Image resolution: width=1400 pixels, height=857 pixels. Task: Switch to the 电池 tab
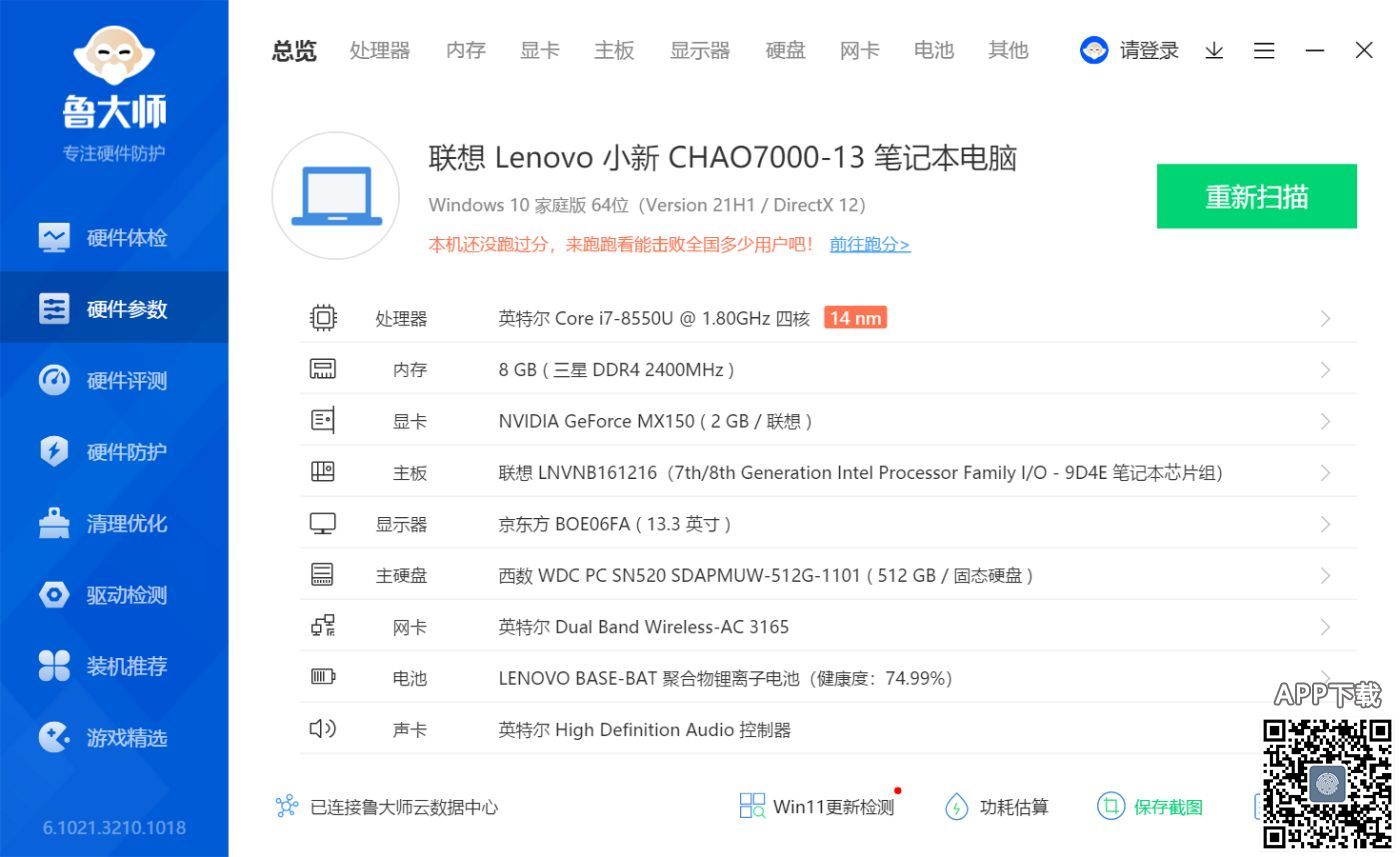coord(933,50)
